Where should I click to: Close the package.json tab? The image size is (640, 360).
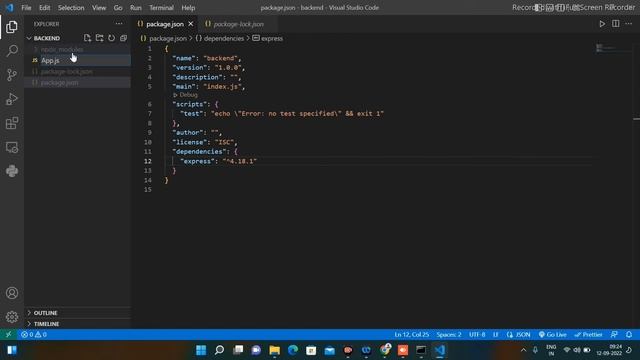click(x=191, y=24)
